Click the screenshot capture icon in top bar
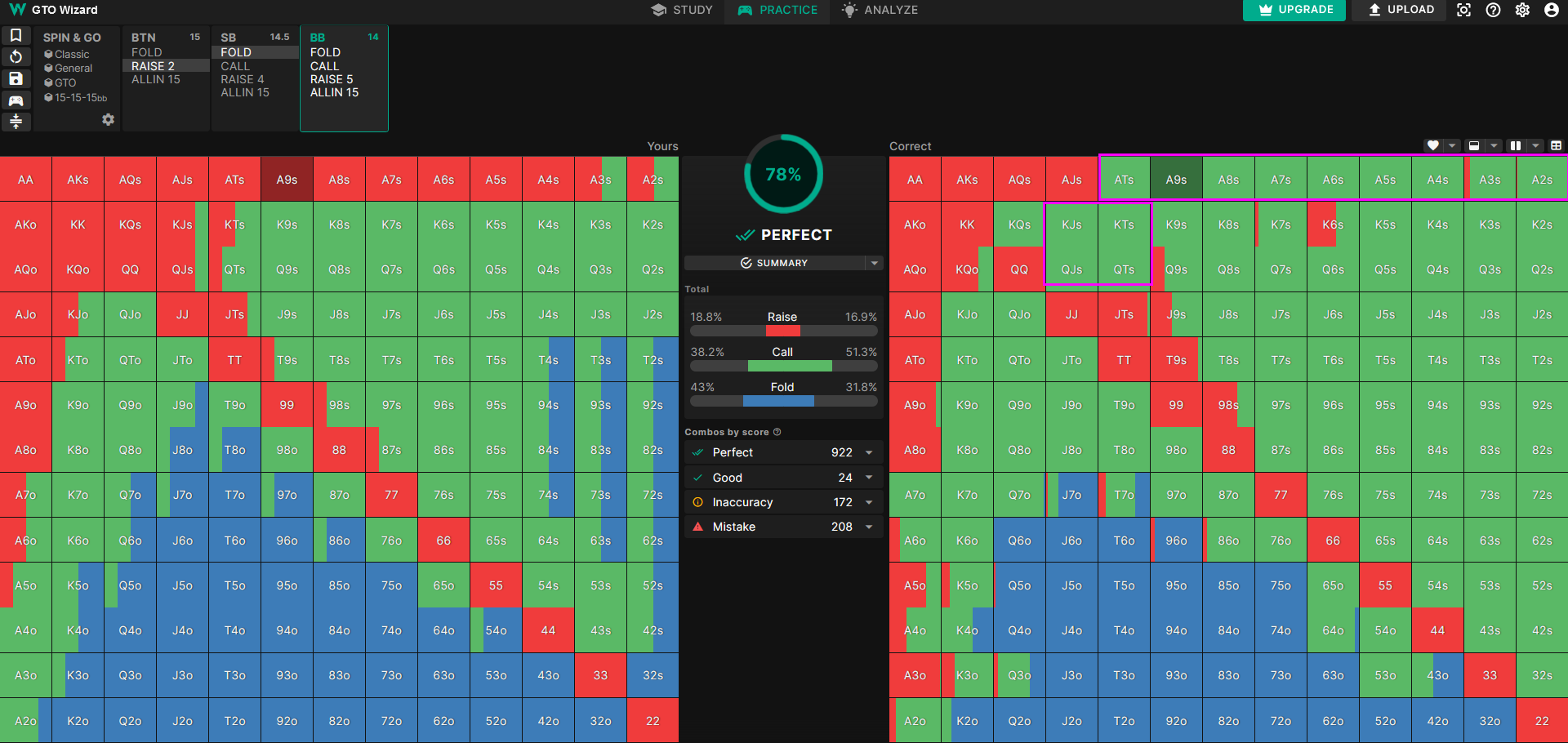1568x743 pixels. pyautogui.click(x=1463, y=10)
